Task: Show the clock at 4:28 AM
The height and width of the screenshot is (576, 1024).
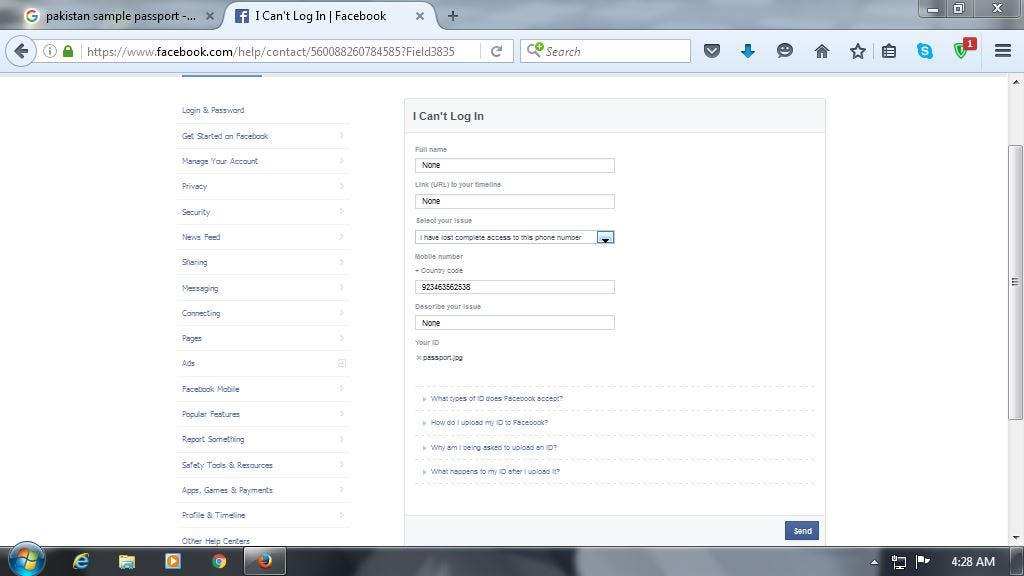Action: (x=972, y=562)
